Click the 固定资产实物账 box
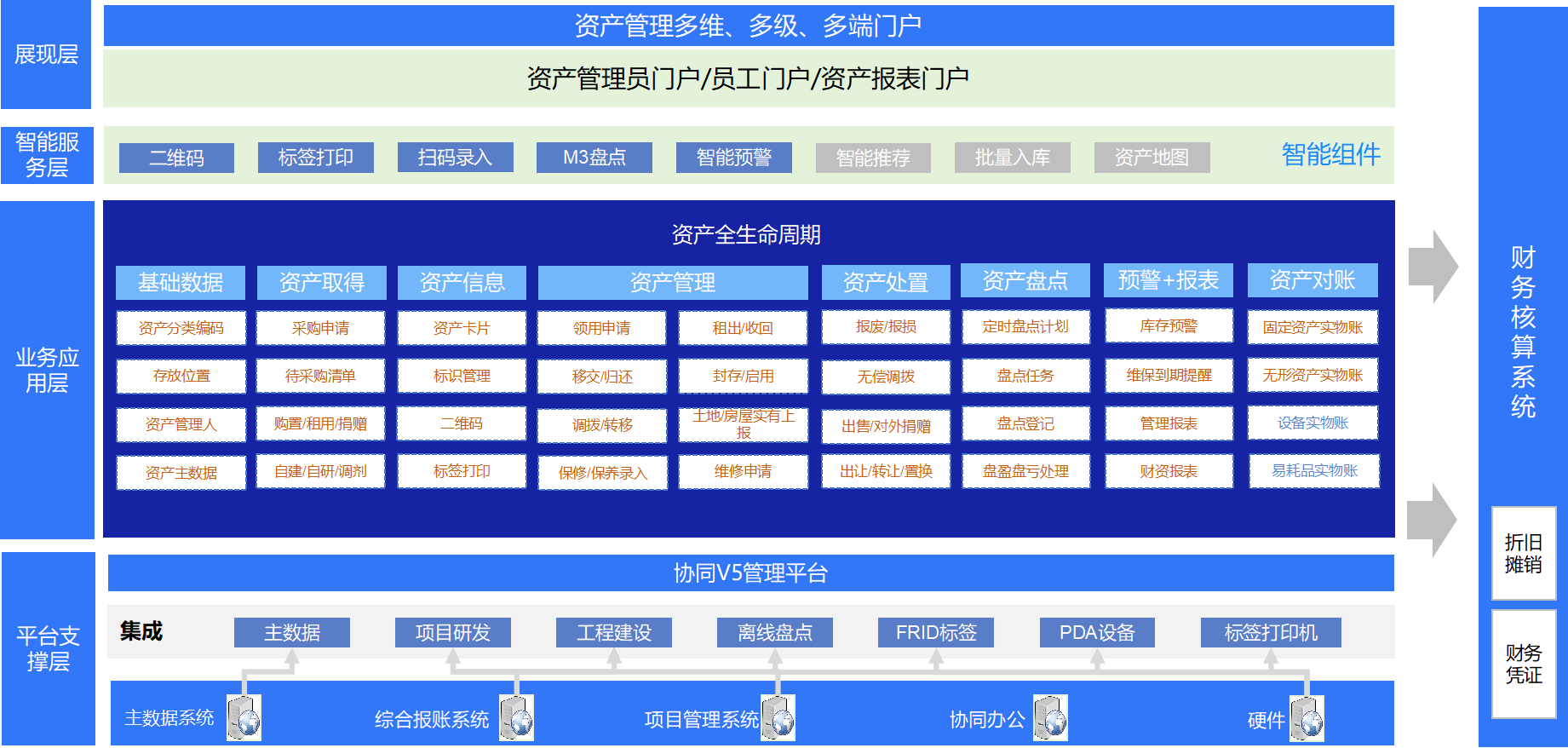The image size is (1568, 748). (1312, 327)
